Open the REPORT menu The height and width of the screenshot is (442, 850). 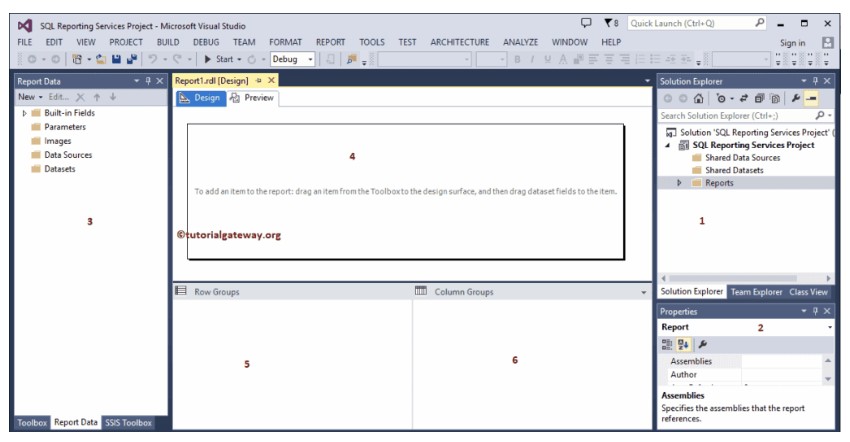[x=330, y=42]
